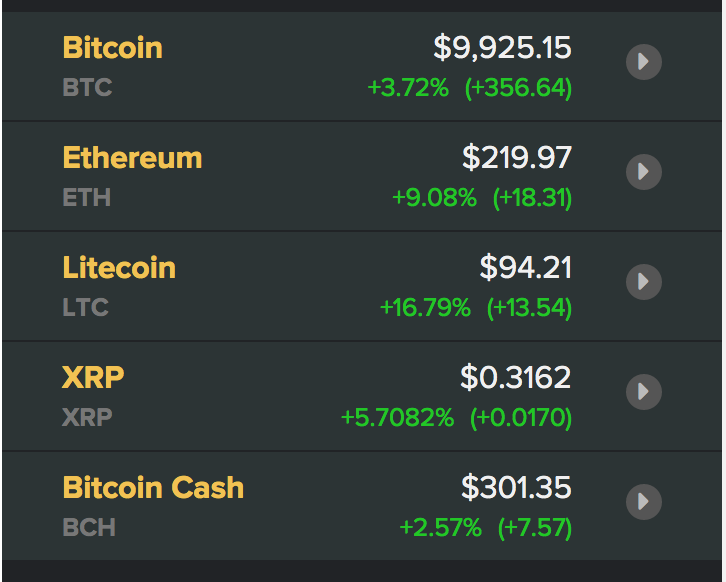The width and height of the screenshot is (726, 582).
Task: Select the XRP price $0.3162
Action: pos(515,378)
